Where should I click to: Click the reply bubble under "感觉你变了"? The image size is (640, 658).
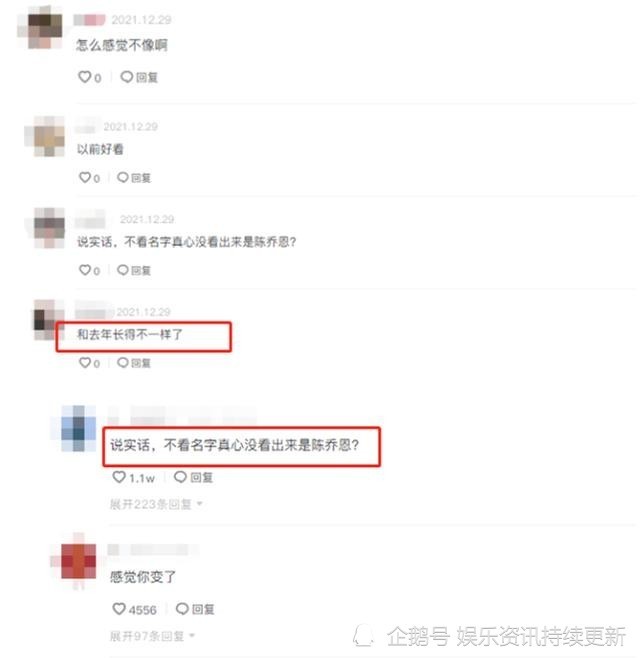182,608
